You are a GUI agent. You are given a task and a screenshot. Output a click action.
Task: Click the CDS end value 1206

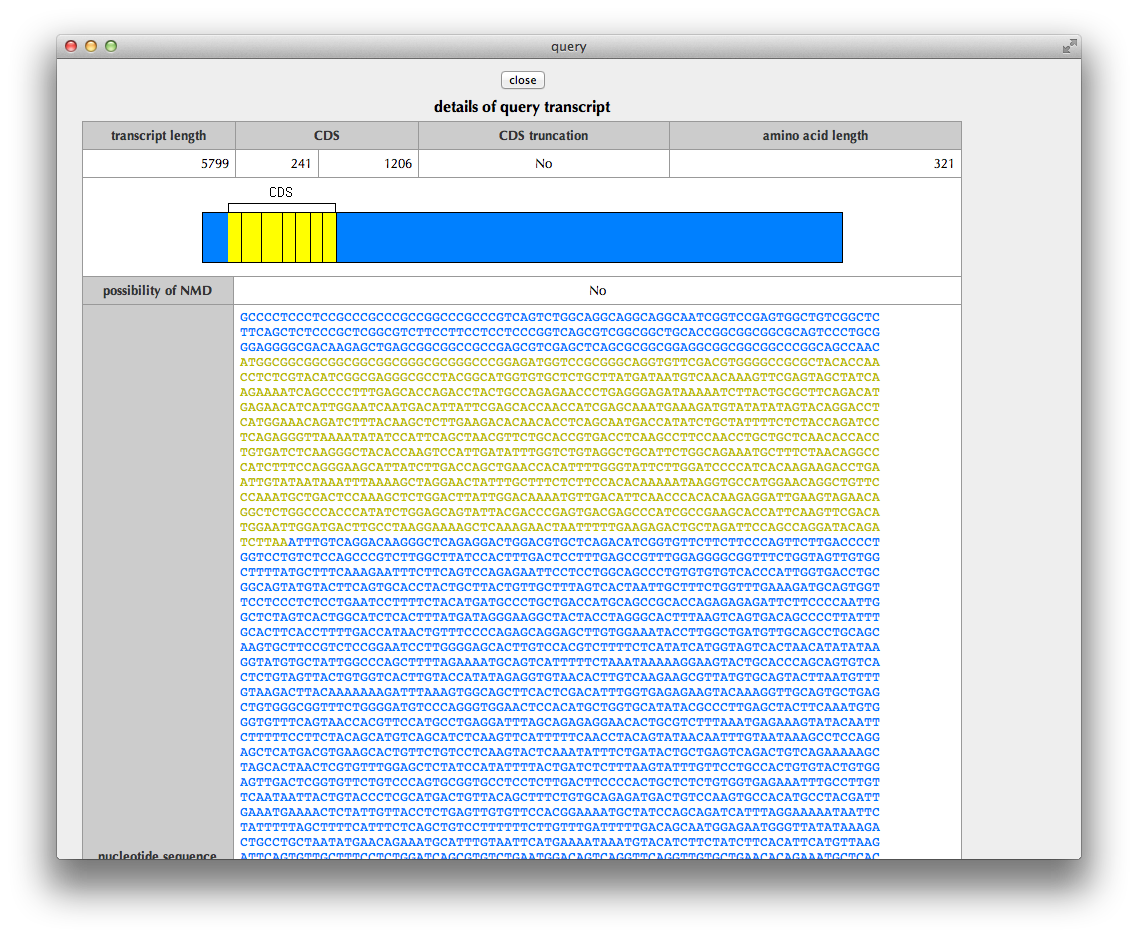pos(397,164)
